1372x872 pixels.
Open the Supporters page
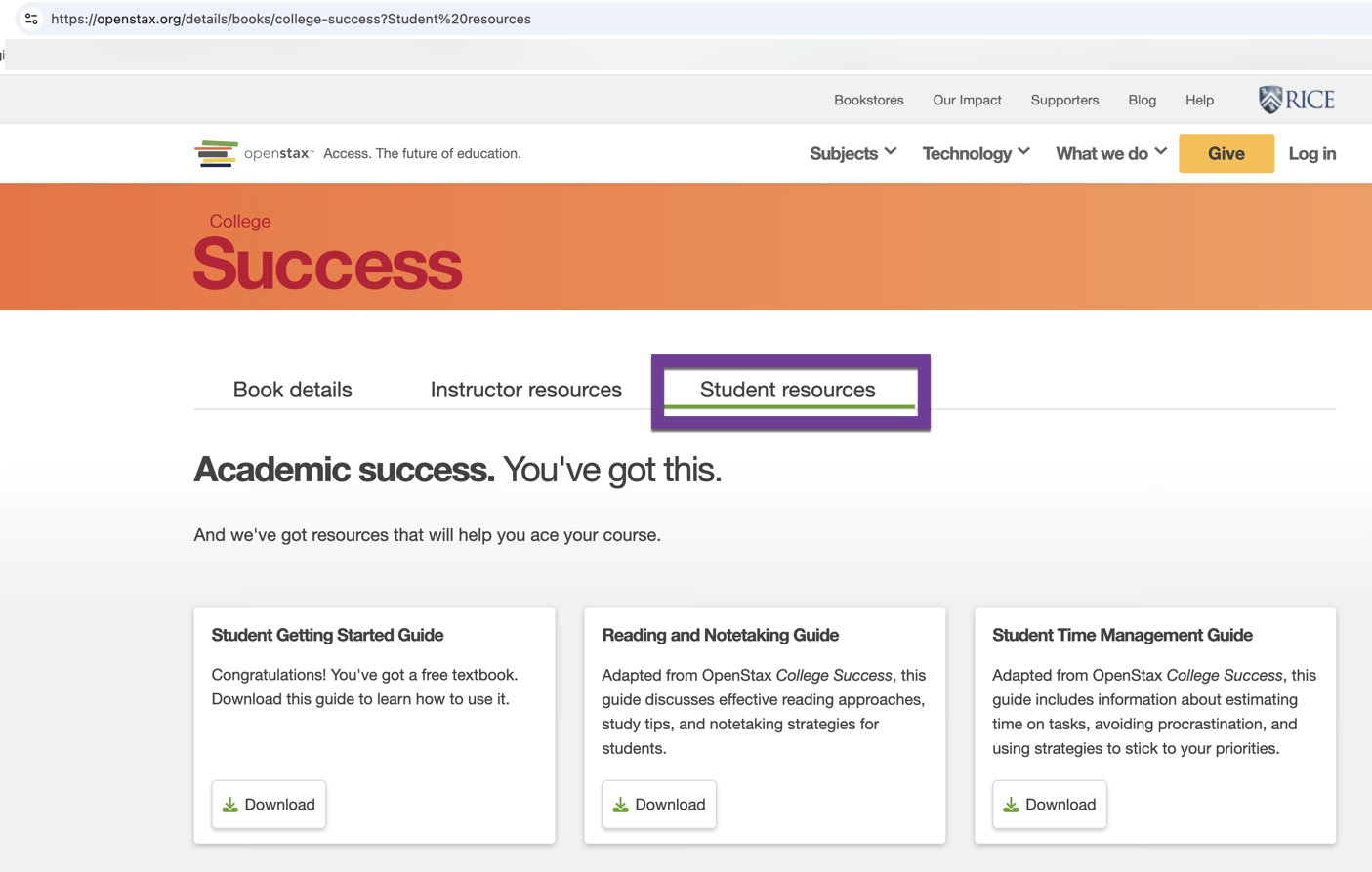coord(1064,100)
